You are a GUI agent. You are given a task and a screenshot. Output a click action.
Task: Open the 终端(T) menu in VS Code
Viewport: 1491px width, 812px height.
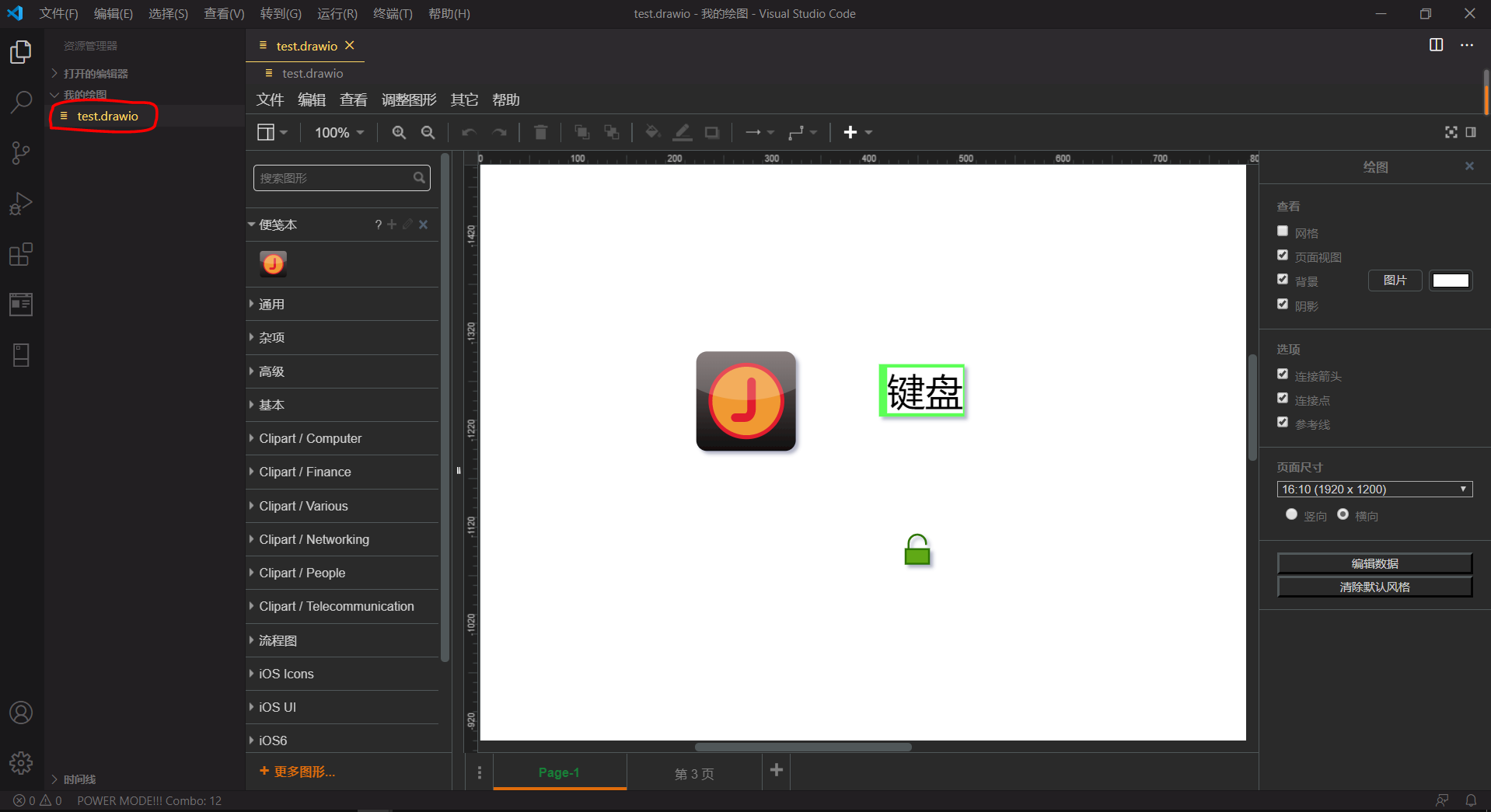393,14
